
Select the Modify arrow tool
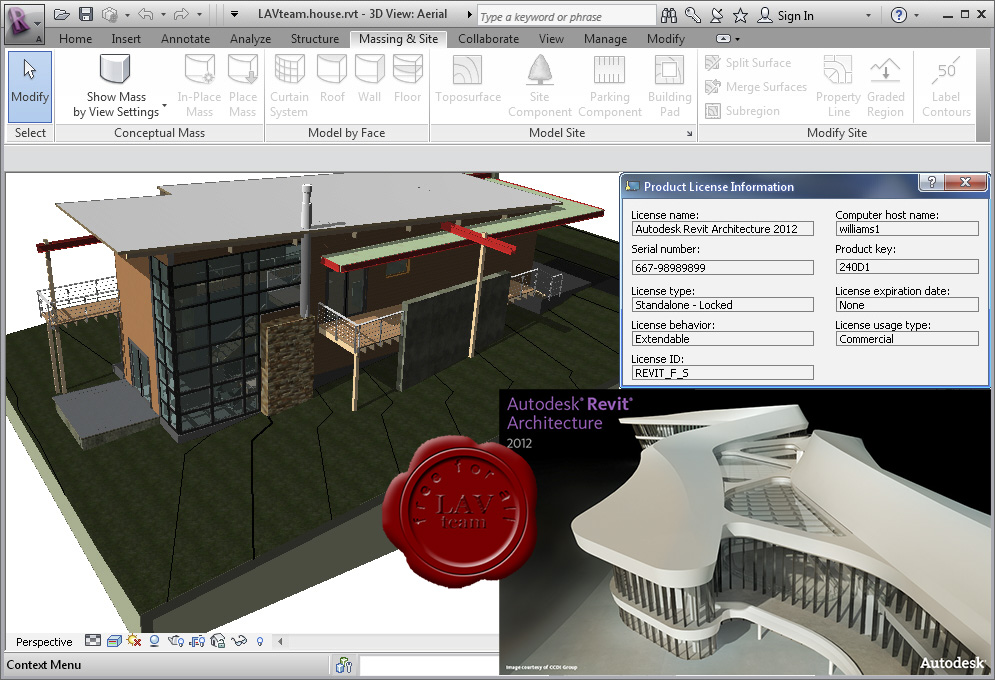(x=30, y=87)
